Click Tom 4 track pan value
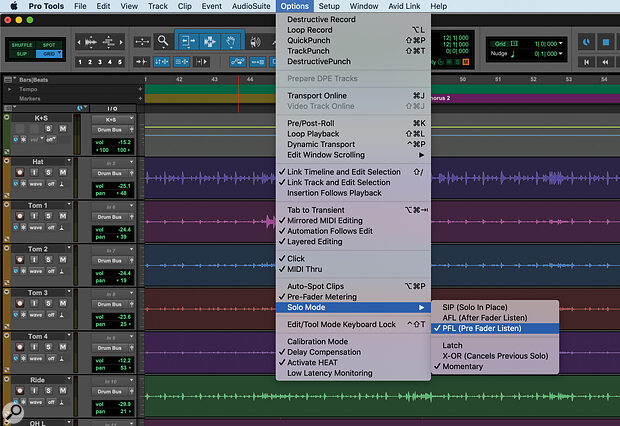The width and height of the screenshot is (620, 426). [125, 368]
